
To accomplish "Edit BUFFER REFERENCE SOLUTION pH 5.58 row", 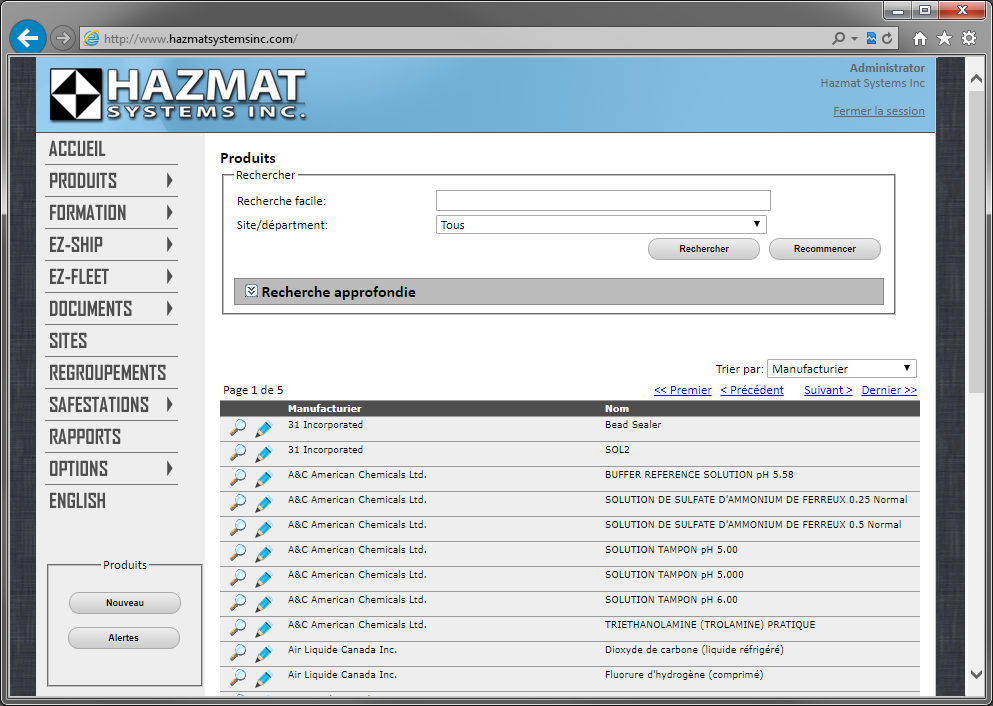I will 263,479.
